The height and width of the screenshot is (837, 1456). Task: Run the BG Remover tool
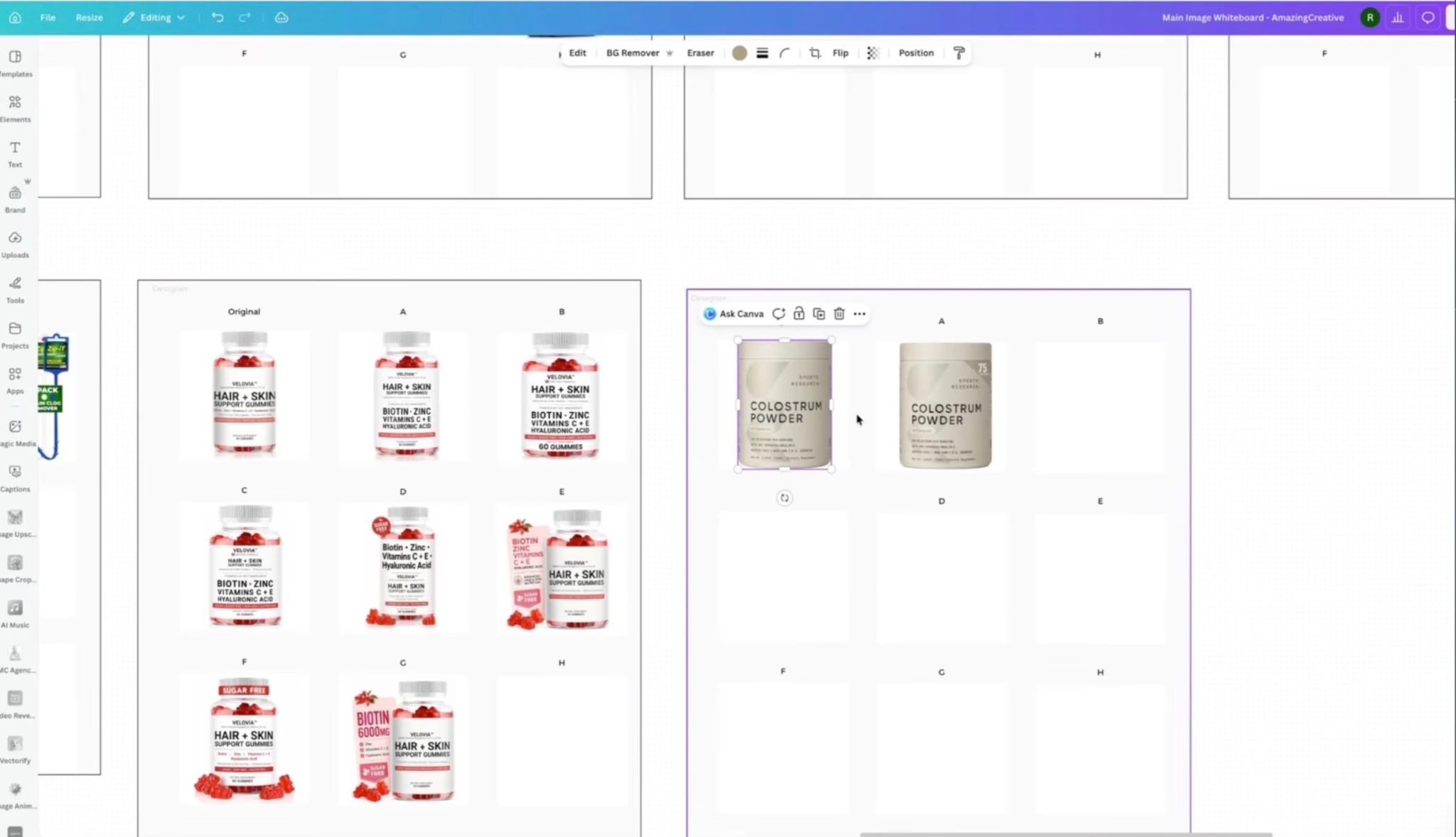(x=639, y=53)
